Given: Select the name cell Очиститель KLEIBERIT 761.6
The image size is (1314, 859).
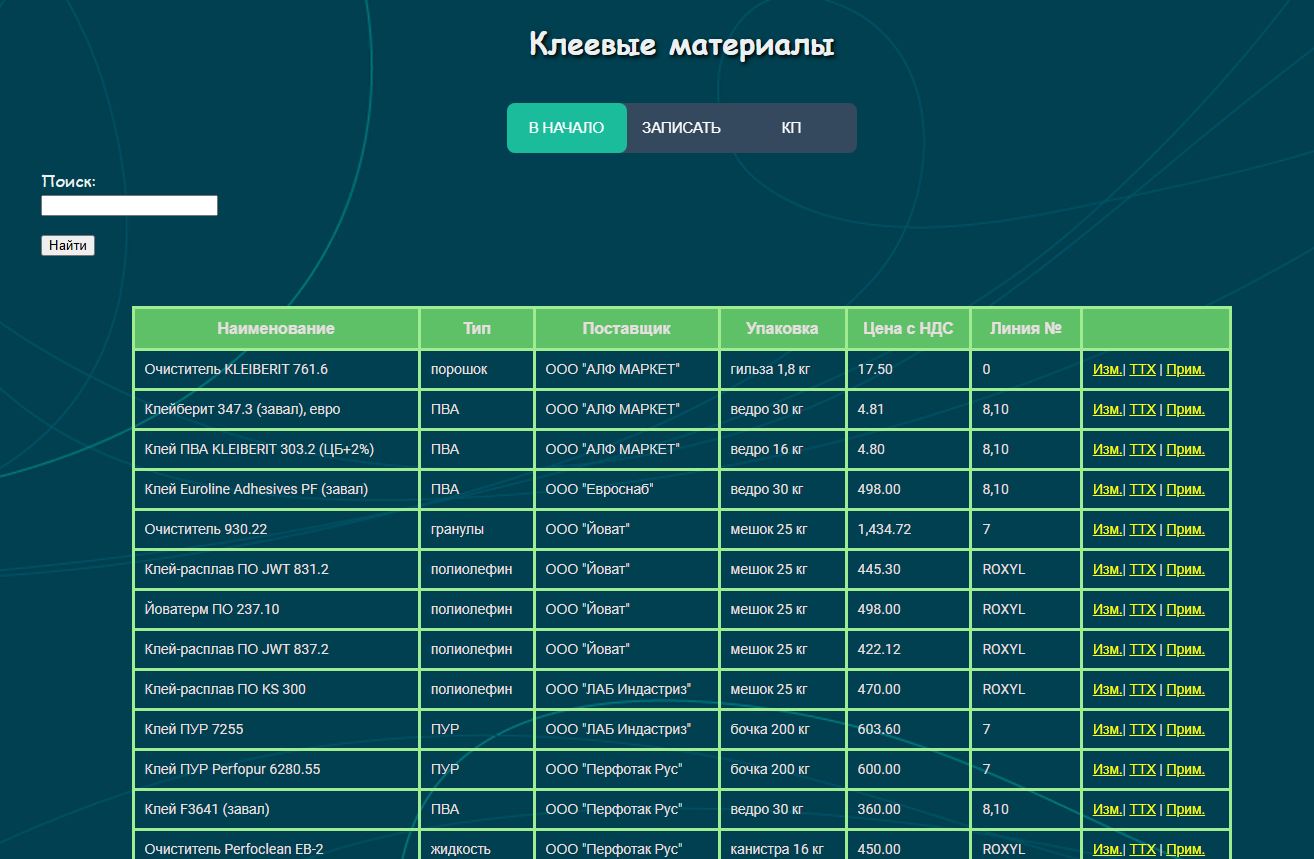Looking at the screenshot, I should [276, 369].
